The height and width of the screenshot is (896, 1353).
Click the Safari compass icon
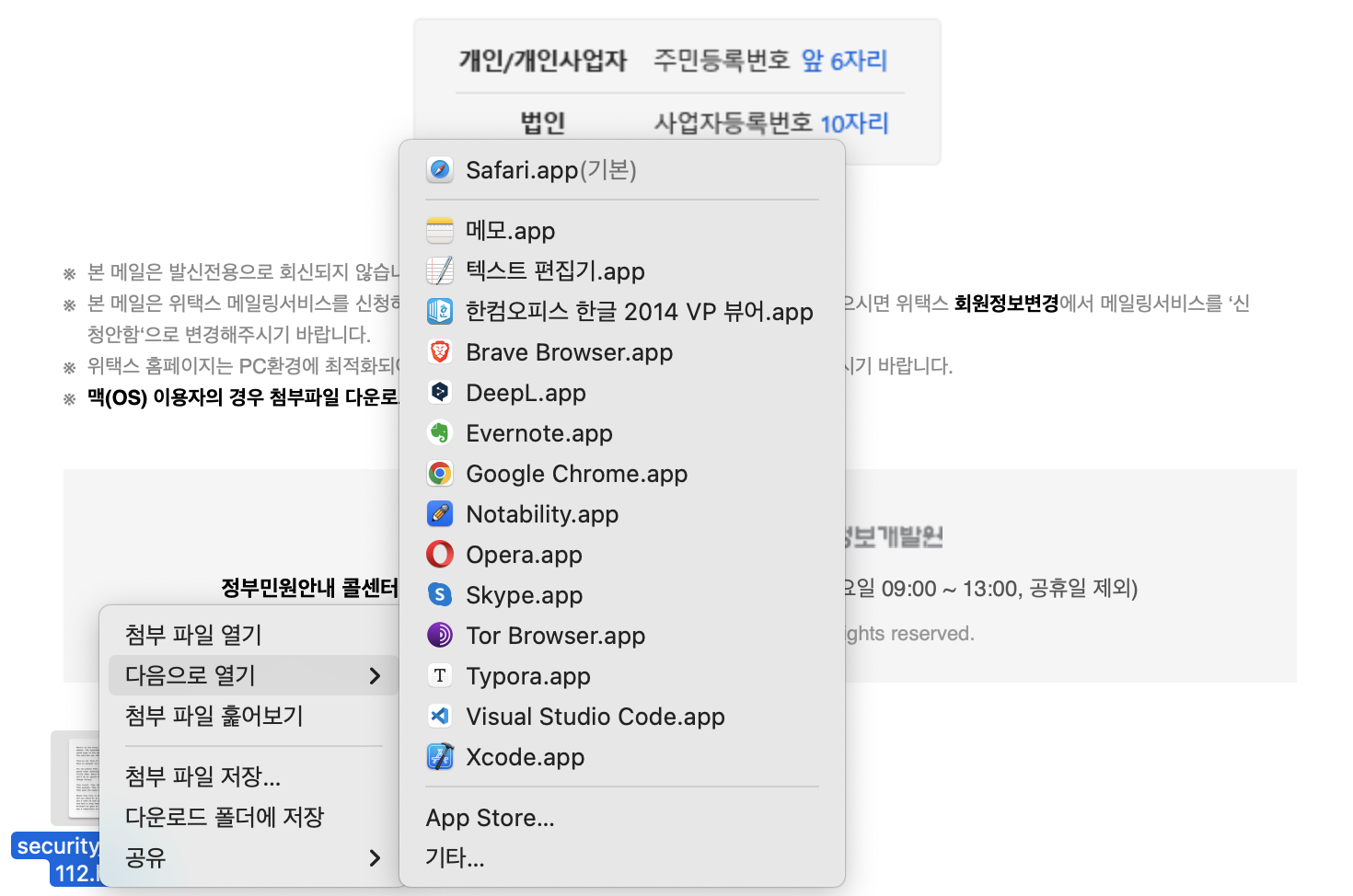pos(440,170)
